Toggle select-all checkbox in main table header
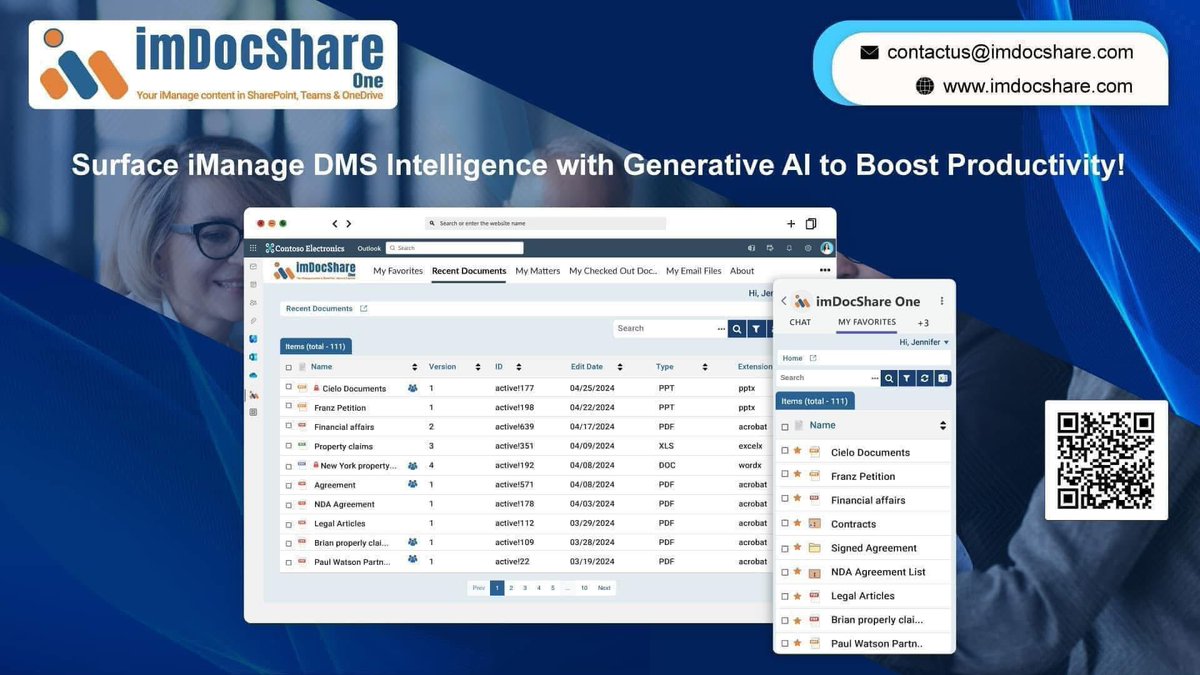 (x=289, y=367)
